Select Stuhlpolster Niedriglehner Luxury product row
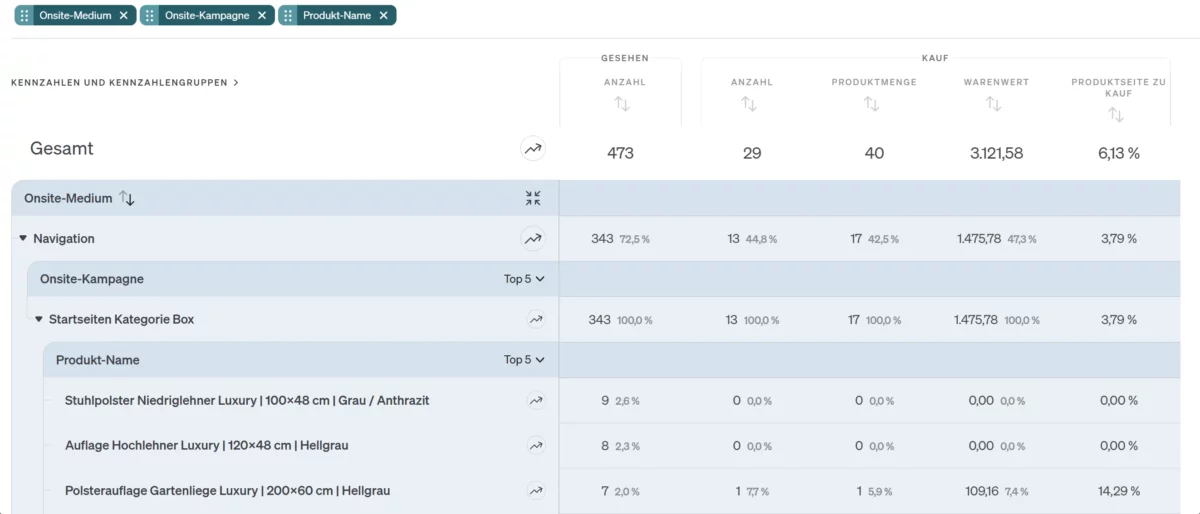This screenshot has width=1200, height=514. [247, 401]
